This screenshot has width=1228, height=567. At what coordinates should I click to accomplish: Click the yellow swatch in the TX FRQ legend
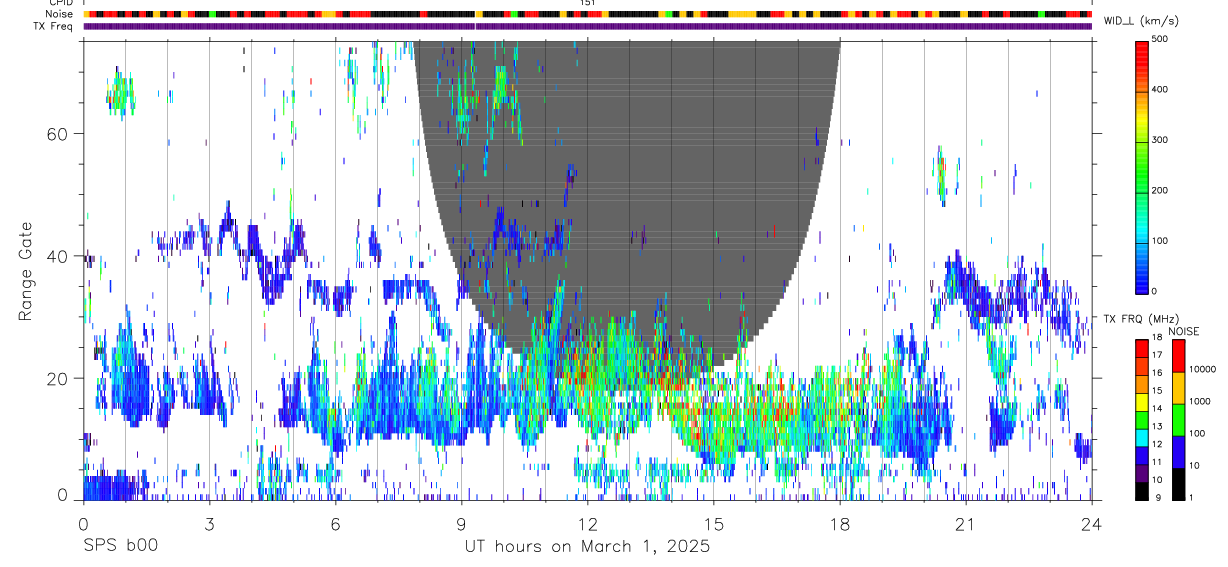pos(1141,402)
